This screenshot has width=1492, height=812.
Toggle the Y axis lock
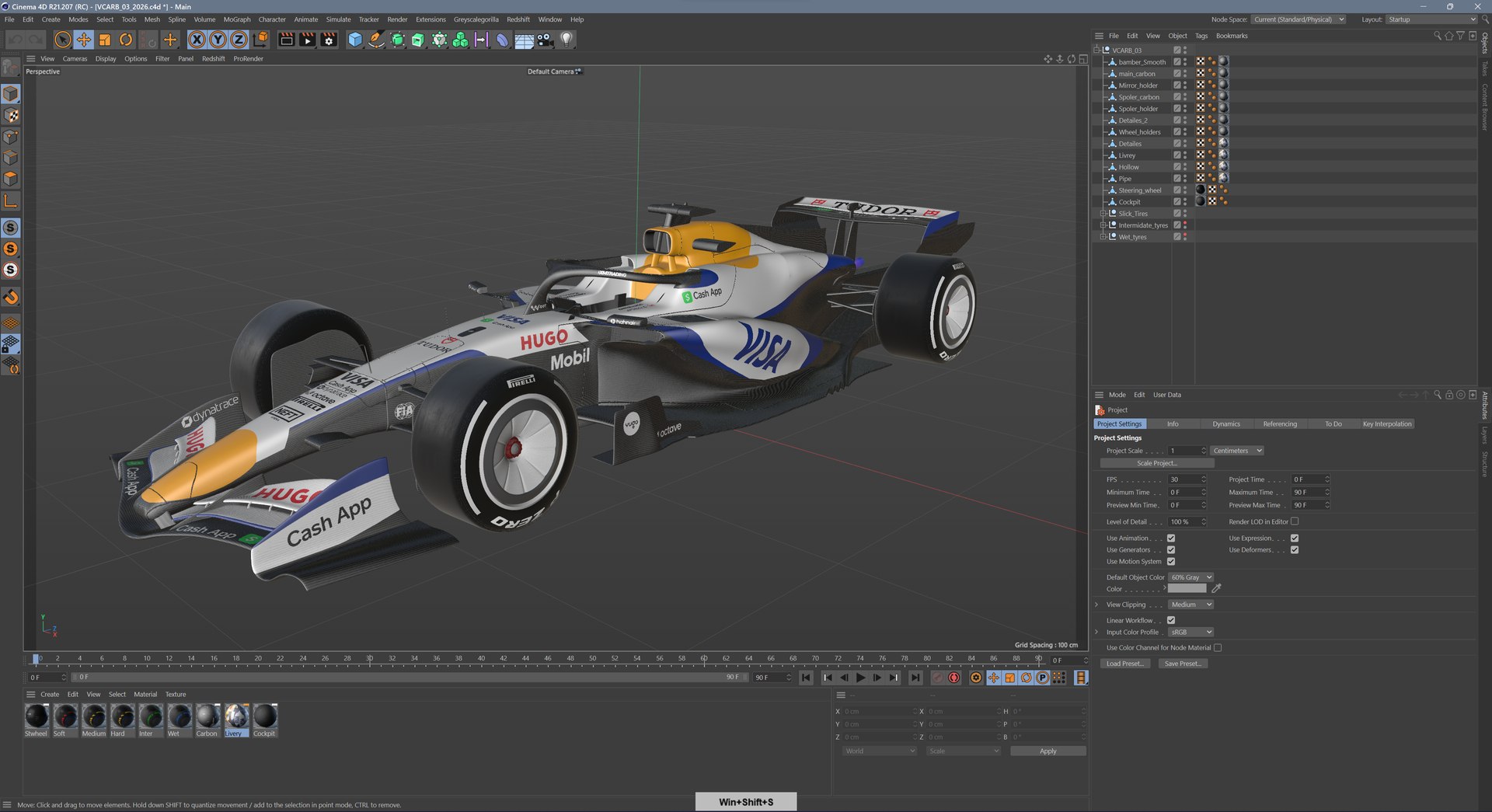point(218,40)
